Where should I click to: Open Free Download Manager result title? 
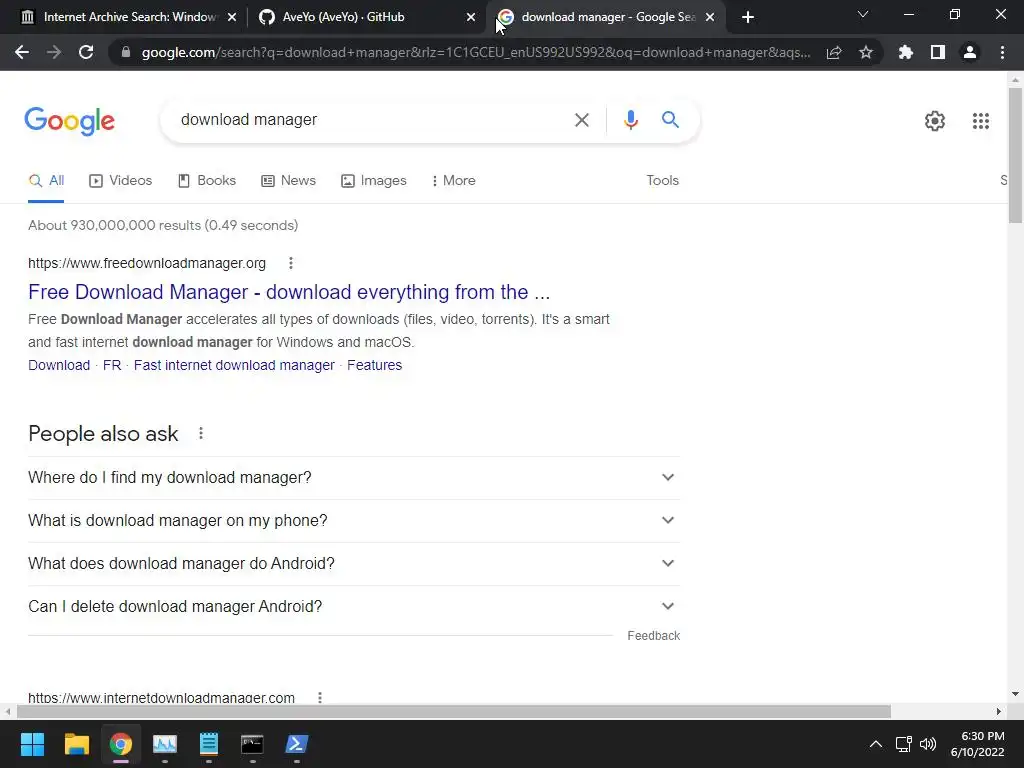coord(289,292)
